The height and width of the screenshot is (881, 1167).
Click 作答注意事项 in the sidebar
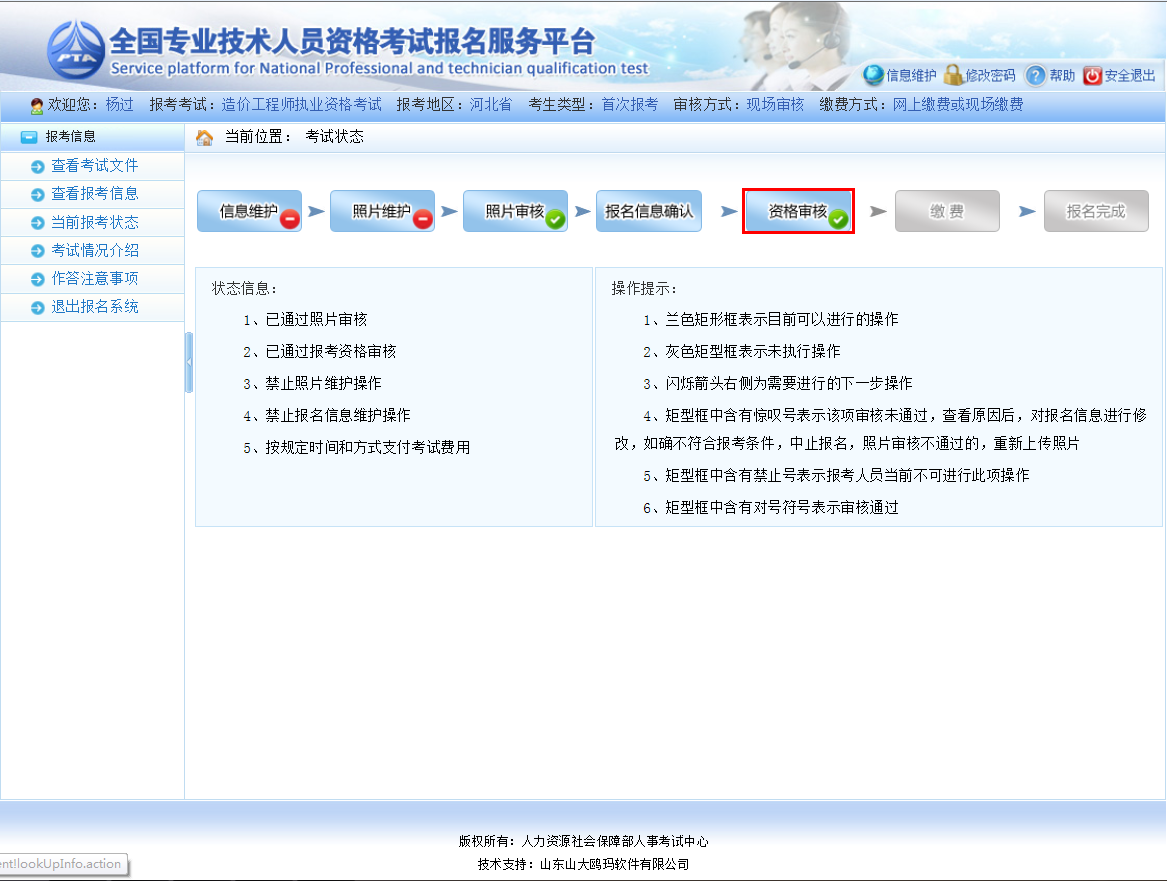[x=94, y=279]
